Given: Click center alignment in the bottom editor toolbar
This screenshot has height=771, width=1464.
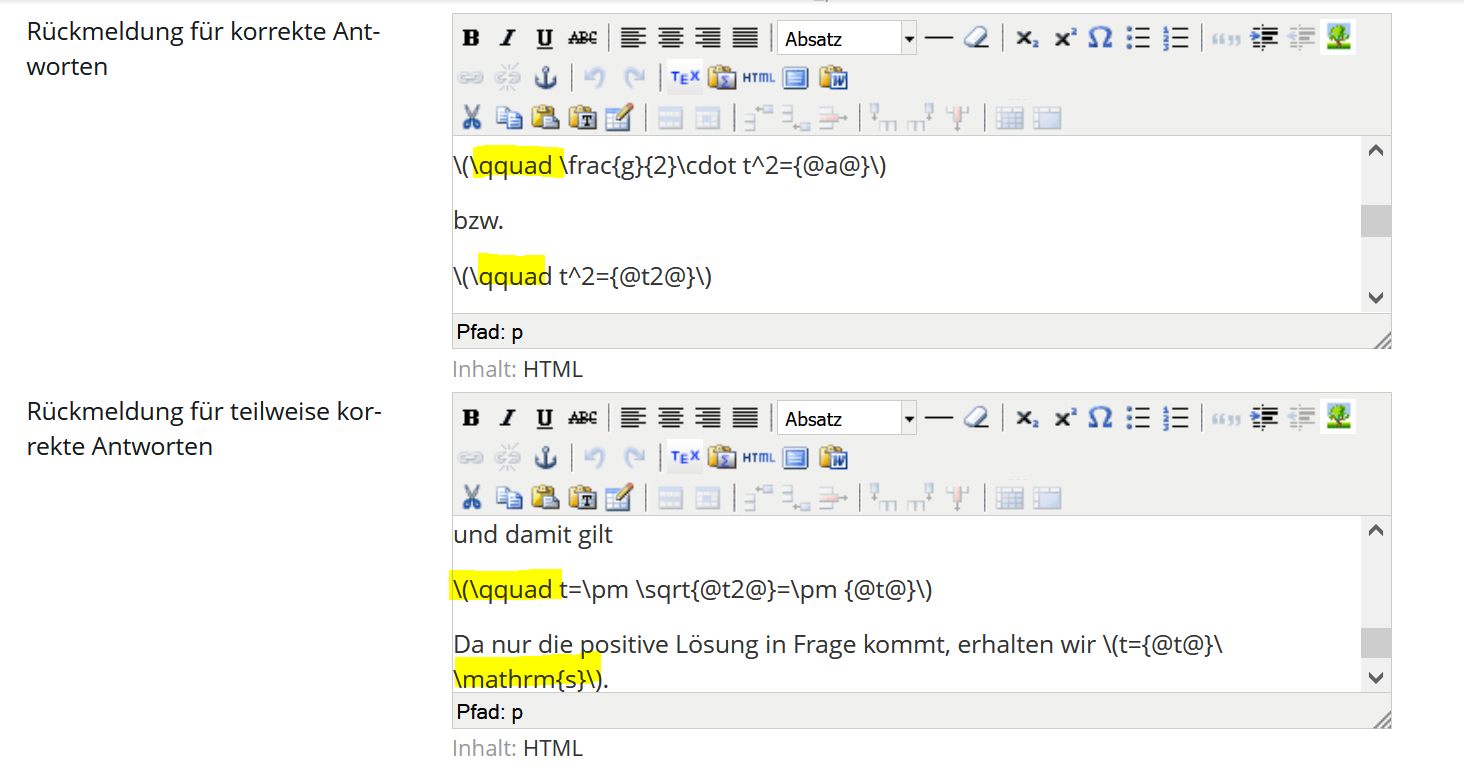Looking at the screenshot, I should [670, 419].
